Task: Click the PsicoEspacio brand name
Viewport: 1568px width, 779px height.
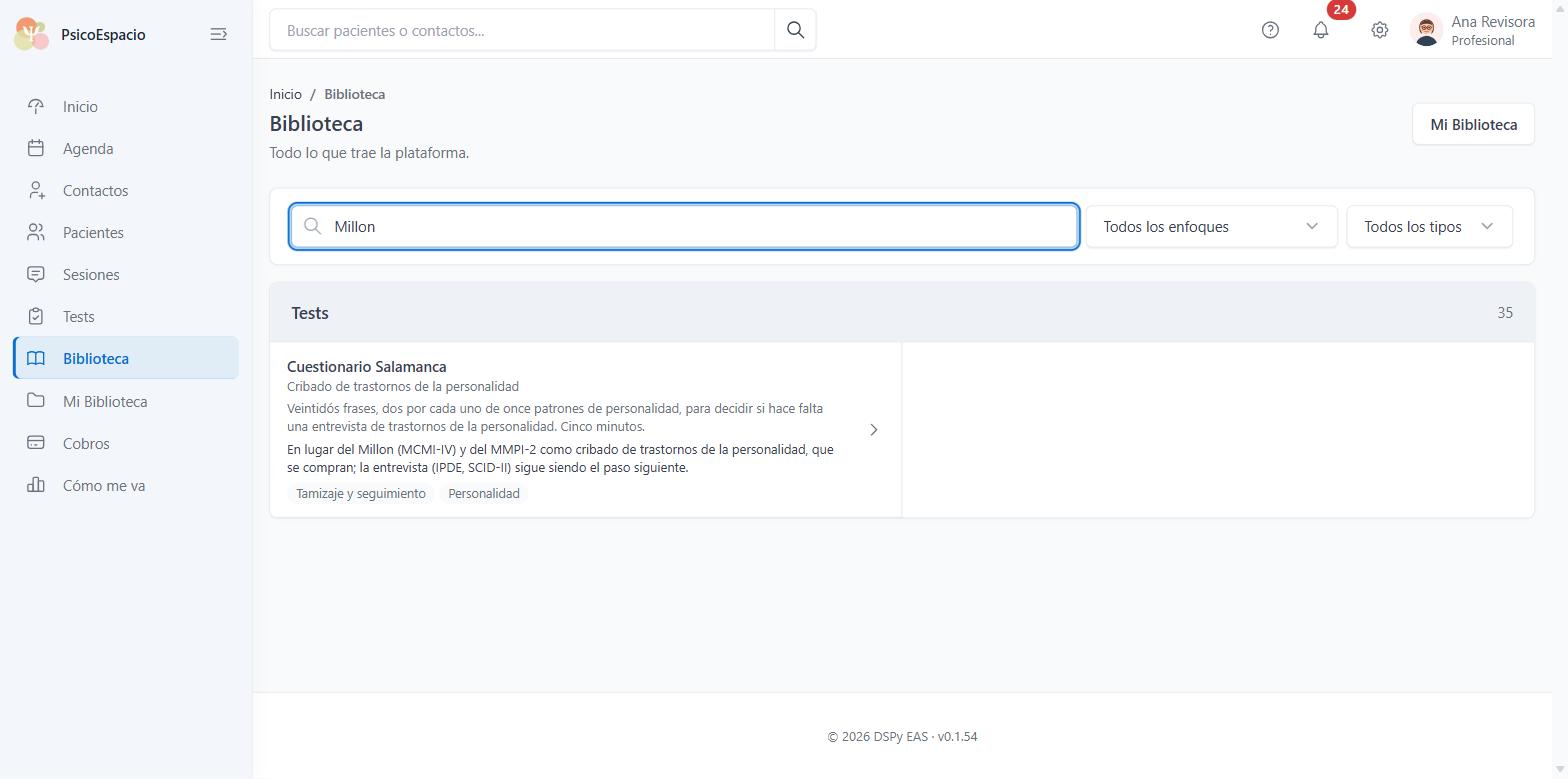Action: pyautogui.click(x=103, y=34)
